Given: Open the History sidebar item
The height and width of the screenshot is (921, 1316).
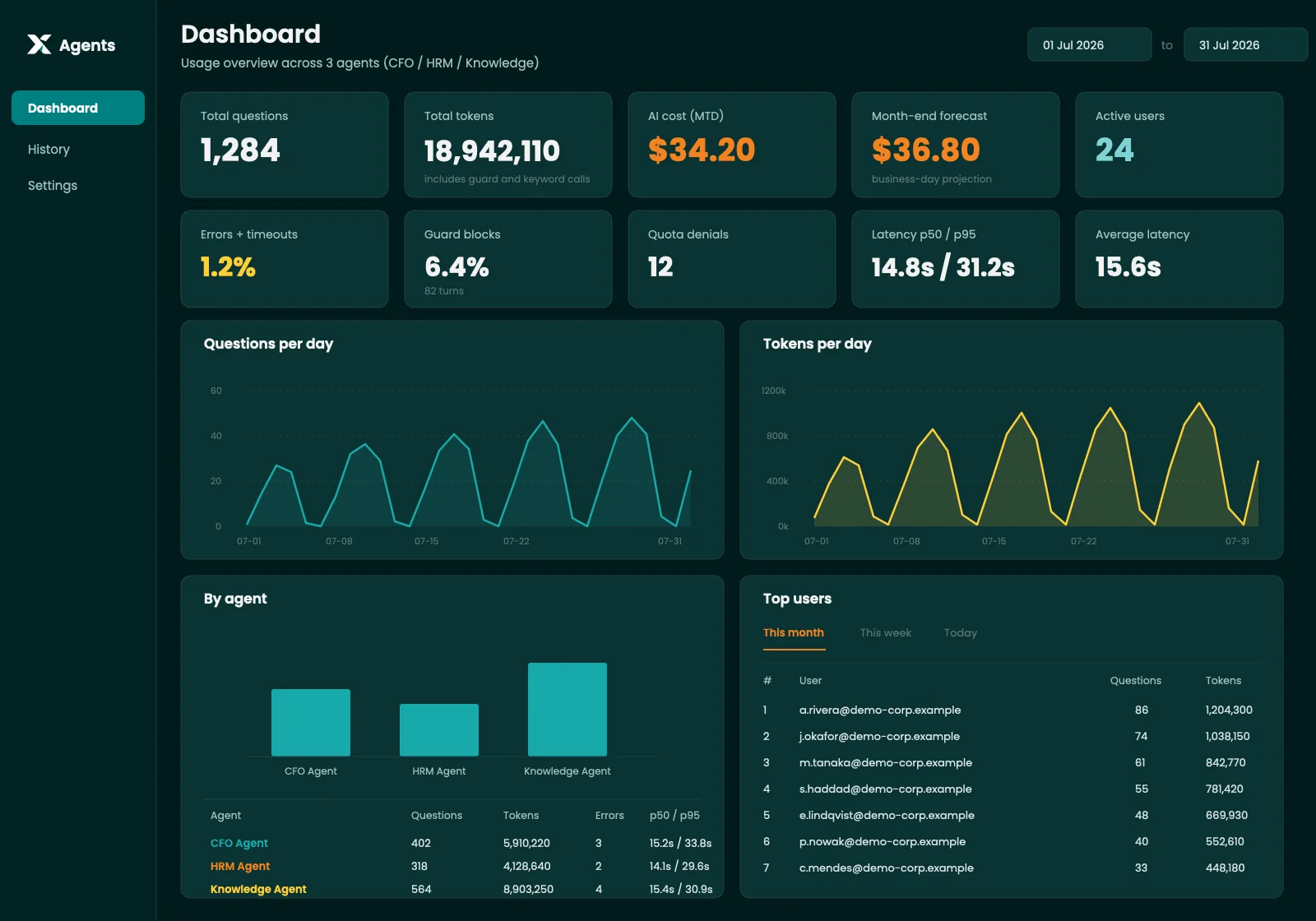Looking at the screenshot, I should 49,149.
